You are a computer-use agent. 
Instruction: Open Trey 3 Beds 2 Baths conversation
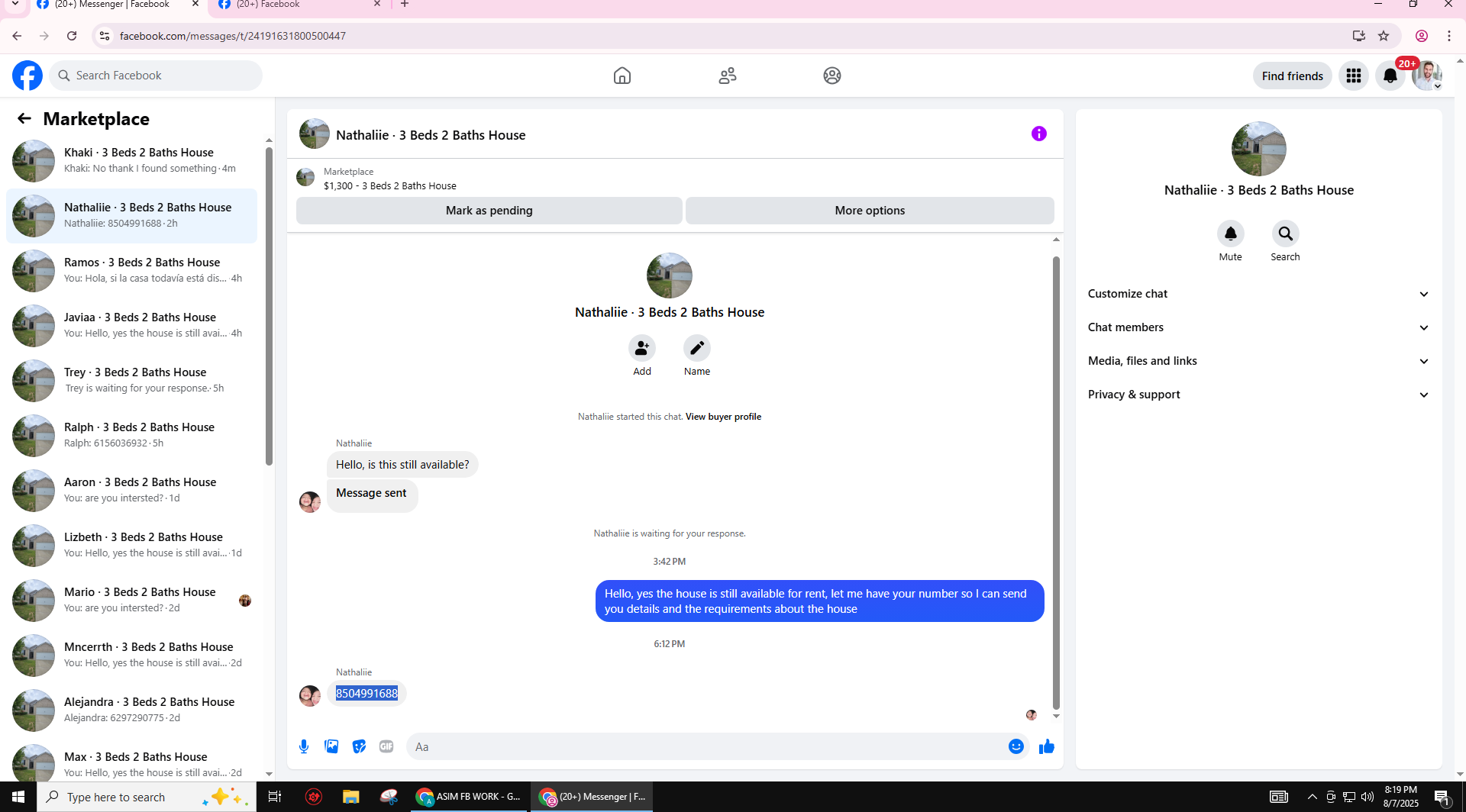(x=131, y=380)
